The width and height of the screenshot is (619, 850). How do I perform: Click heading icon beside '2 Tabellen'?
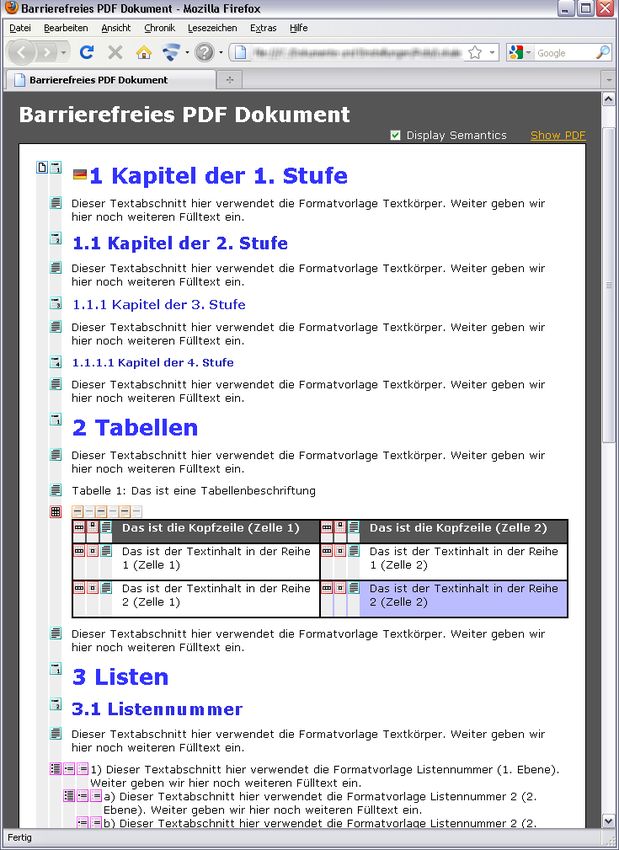click(x=56, y=419)
